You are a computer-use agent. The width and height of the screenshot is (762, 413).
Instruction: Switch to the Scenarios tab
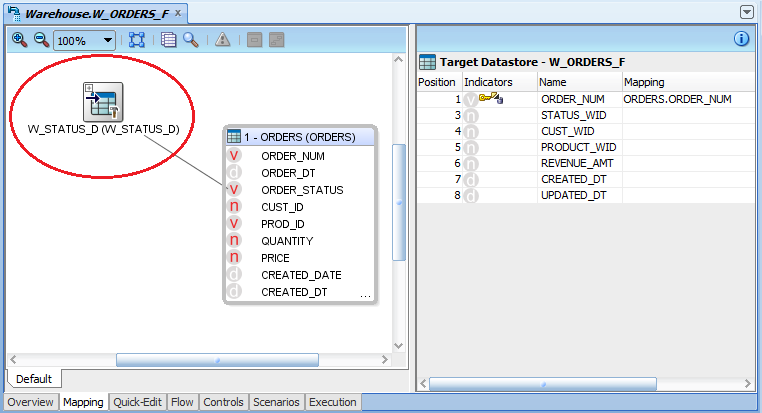point(276,402)
